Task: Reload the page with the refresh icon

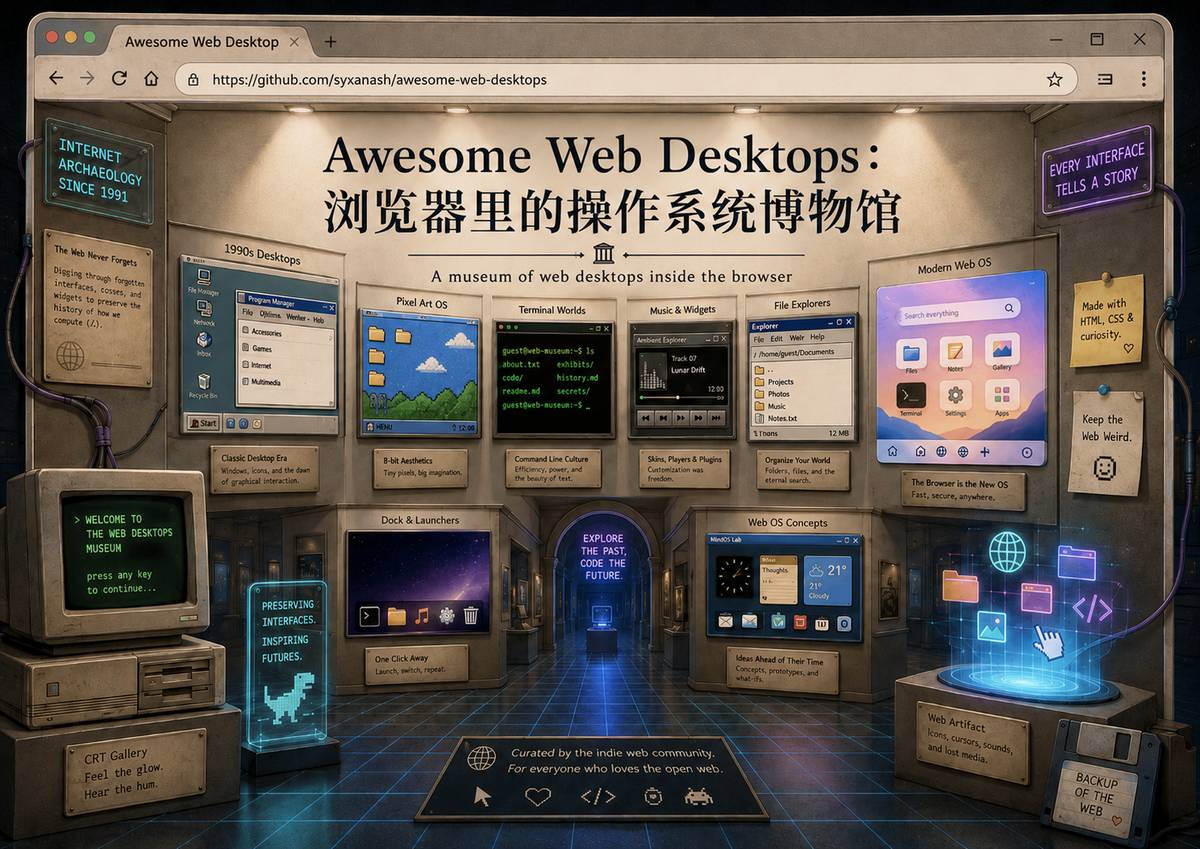Action: (119, 78)
